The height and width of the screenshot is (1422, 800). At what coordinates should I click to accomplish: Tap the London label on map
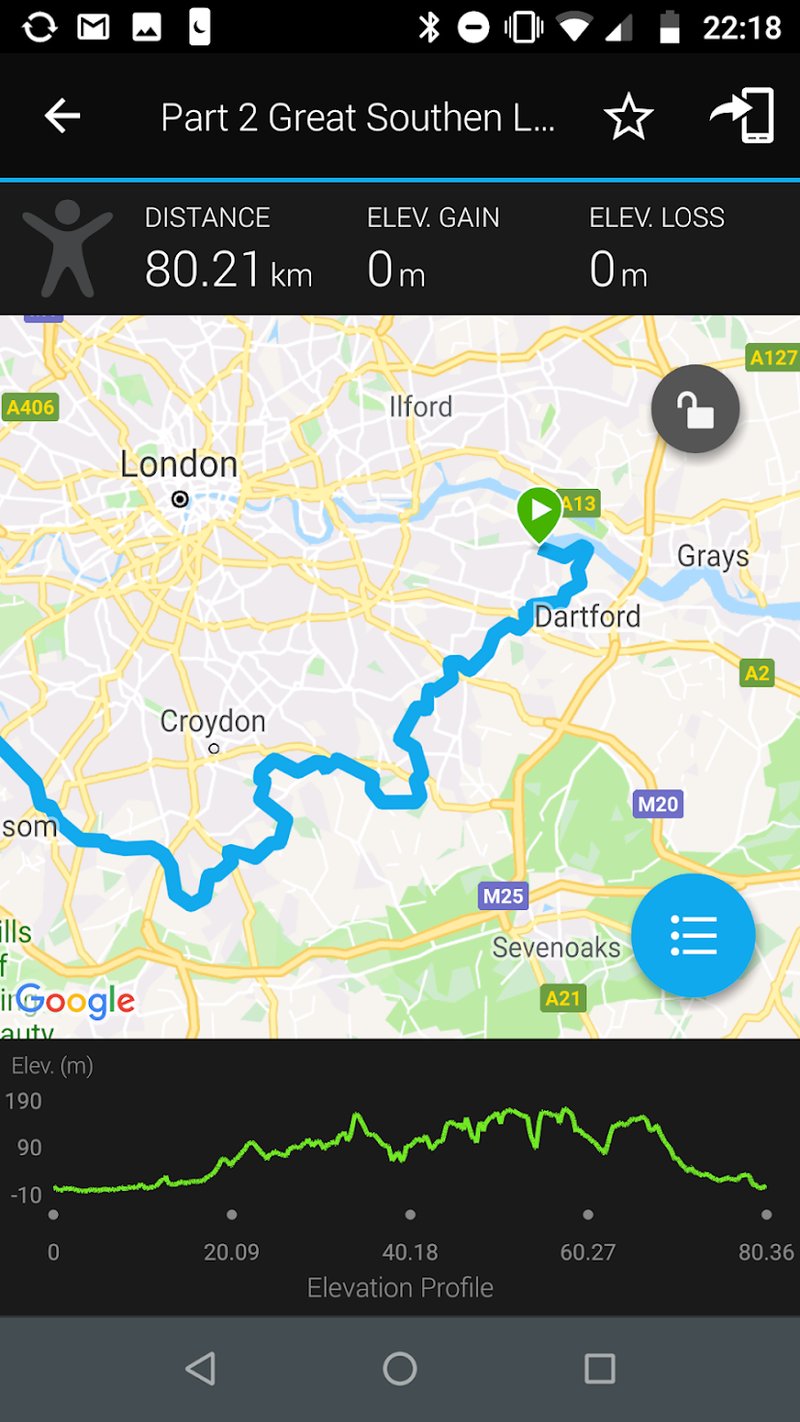tap(179, 464)
